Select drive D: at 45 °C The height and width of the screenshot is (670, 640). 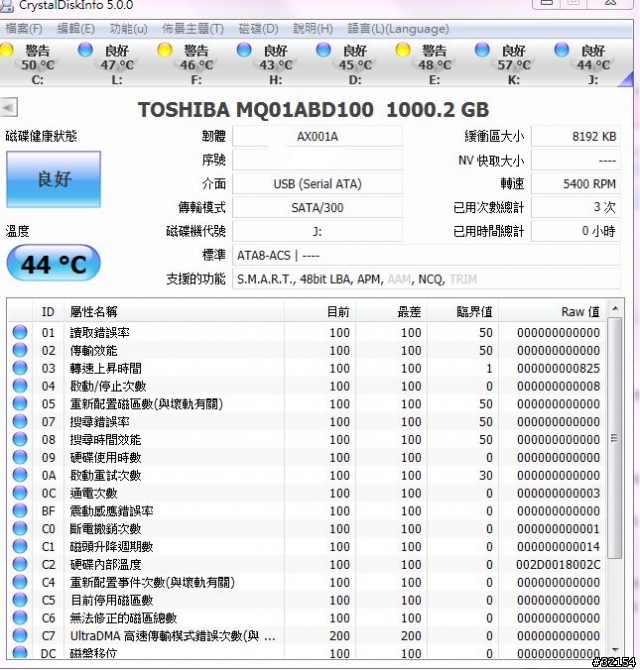[x=350, y=64]
